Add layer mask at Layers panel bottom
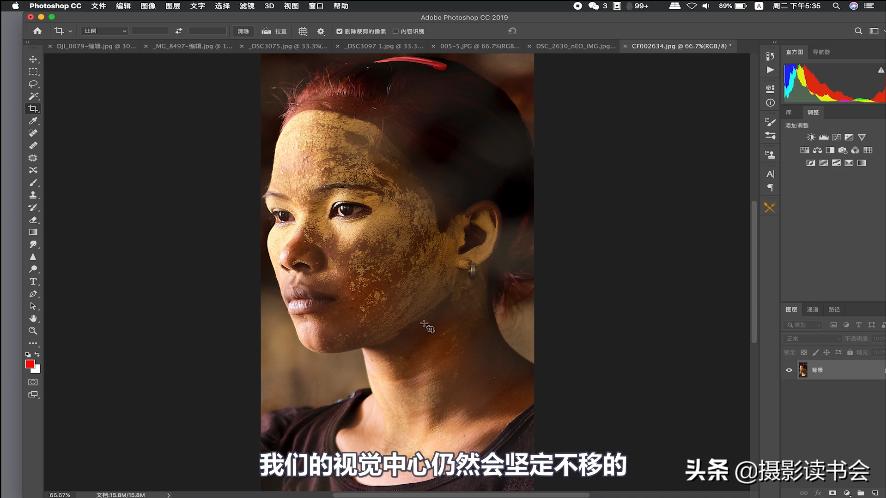This screenshot has height=498, width=886. pos(832,493)
